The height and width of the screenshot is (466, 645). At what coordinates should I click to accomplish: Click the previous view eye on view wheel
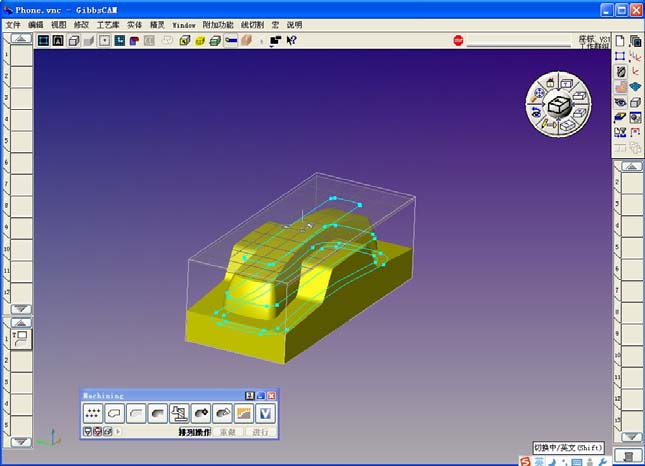pos(536,111)
